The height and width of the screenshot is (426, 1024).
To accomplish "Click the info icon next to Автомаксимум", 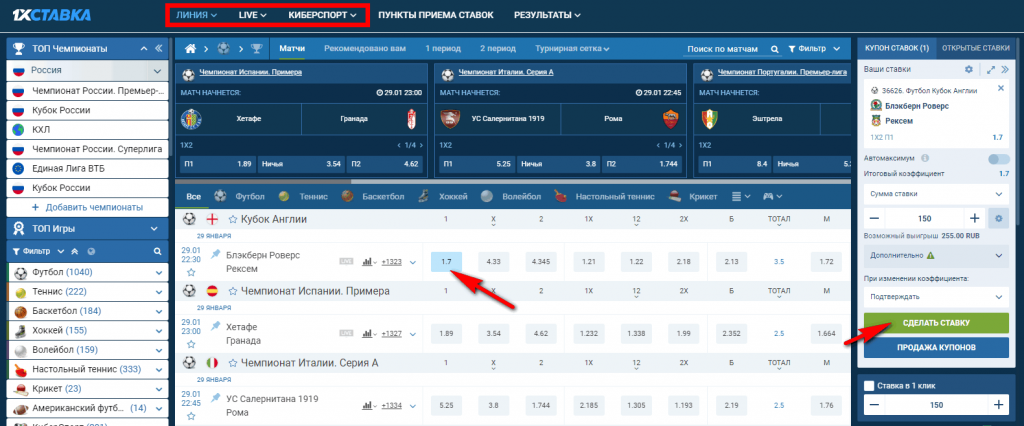I will click(x=925, y=158).
